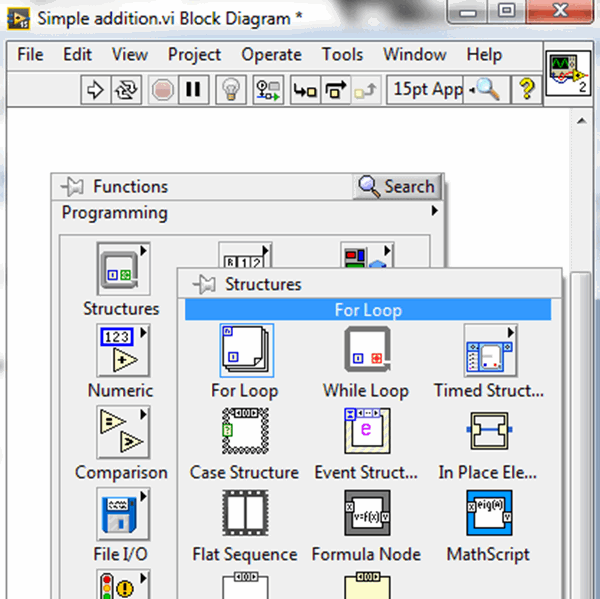Click the Pause button
600x599 pixels.
click(193, 90)
